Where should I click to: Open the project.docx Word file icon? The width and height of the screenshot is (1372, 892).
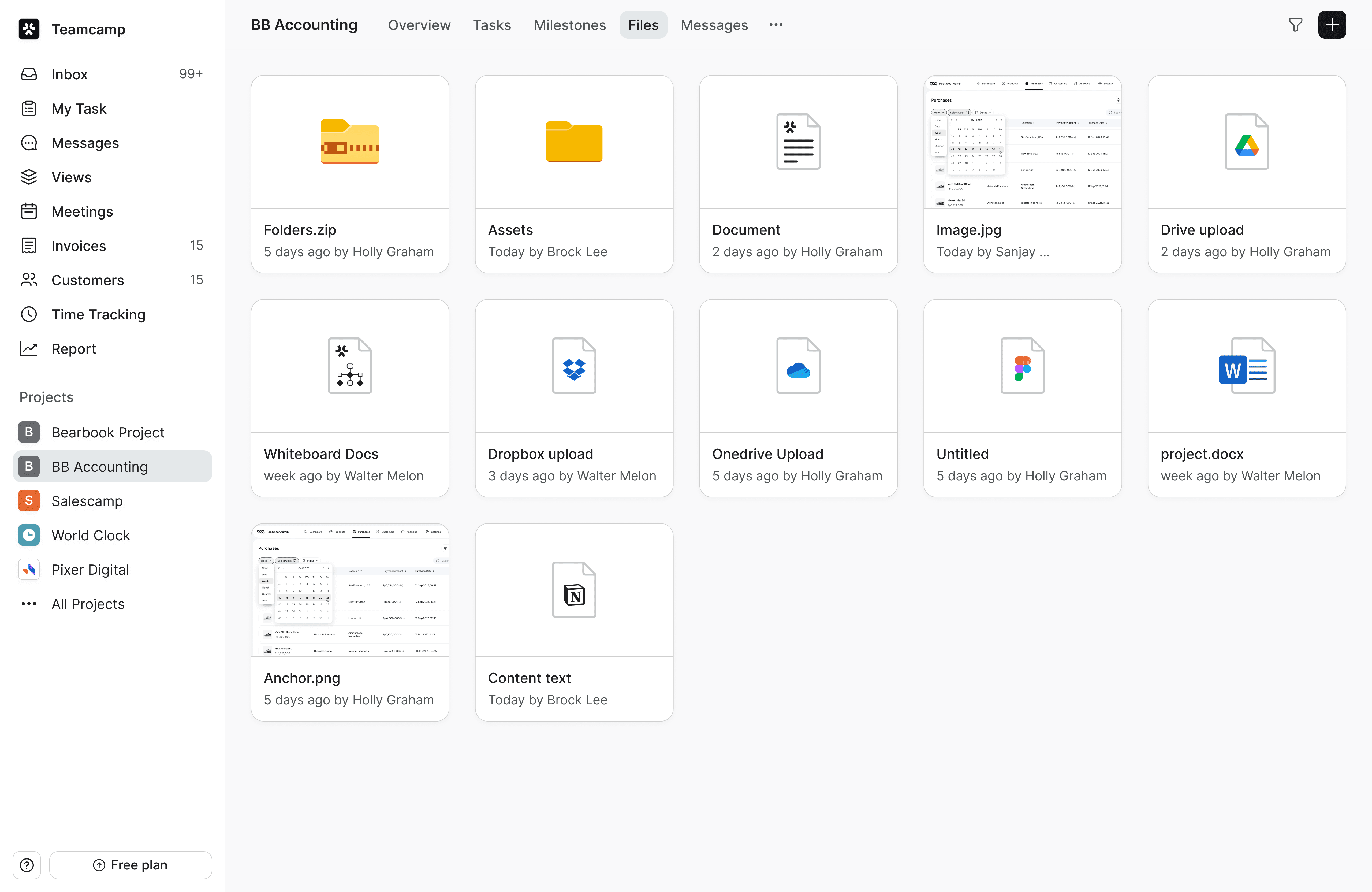(x=1246, y=366)
